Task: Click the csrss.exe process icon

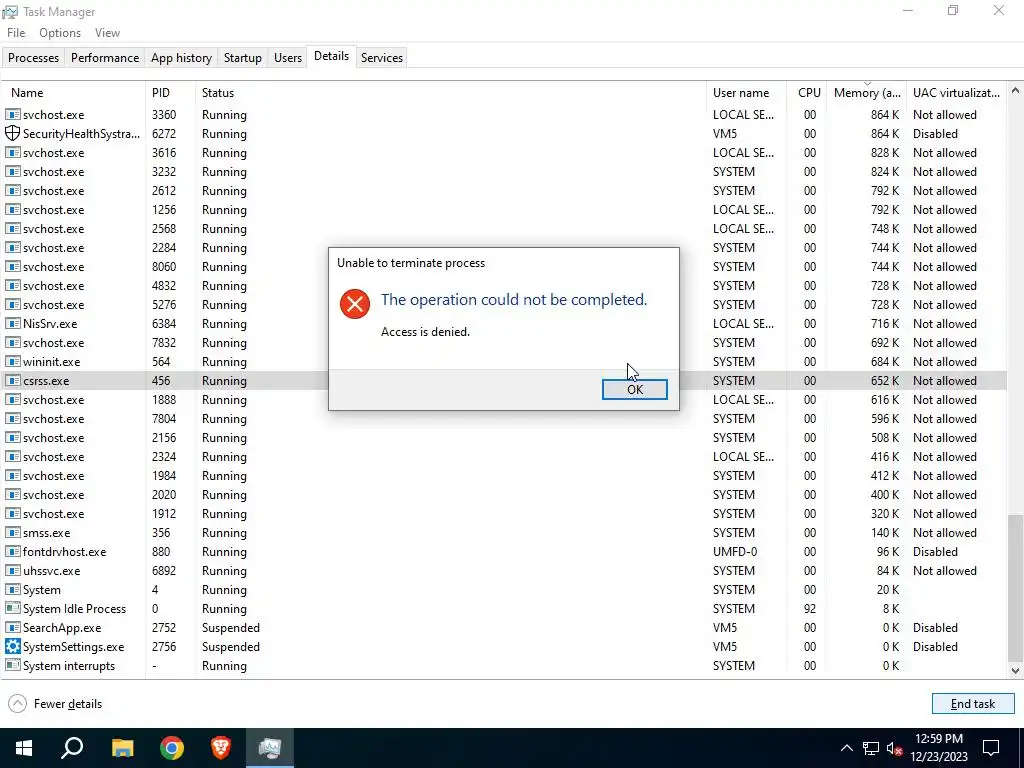Action: 12,380
